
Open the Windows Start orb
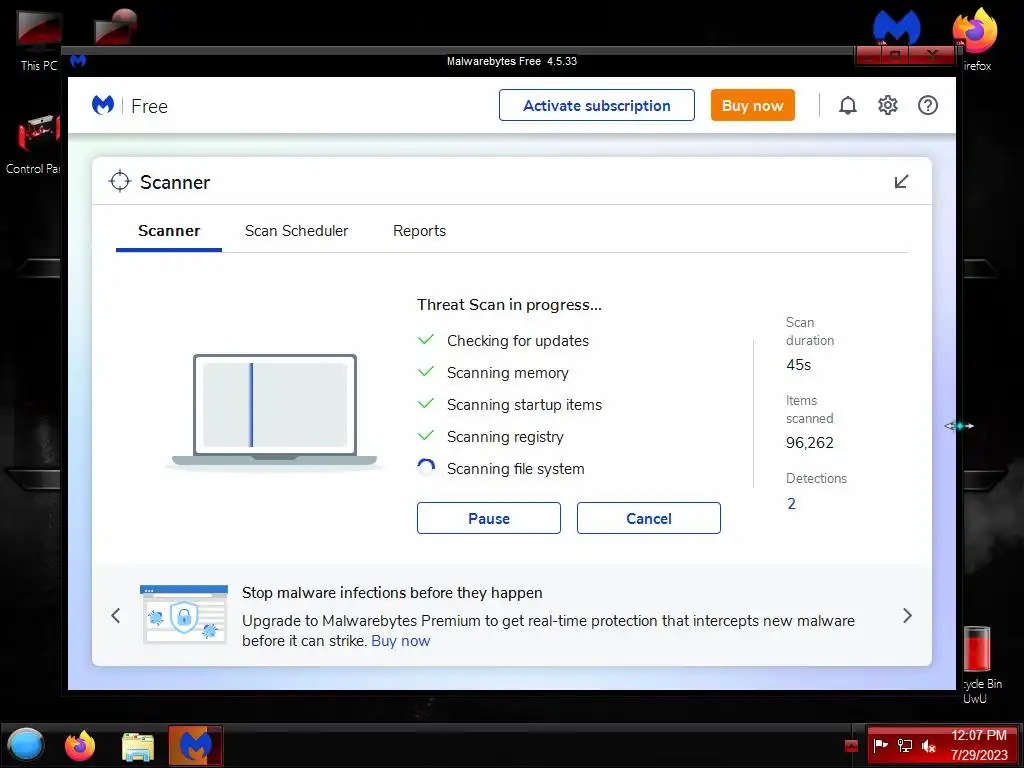click(x=25, y=746)
